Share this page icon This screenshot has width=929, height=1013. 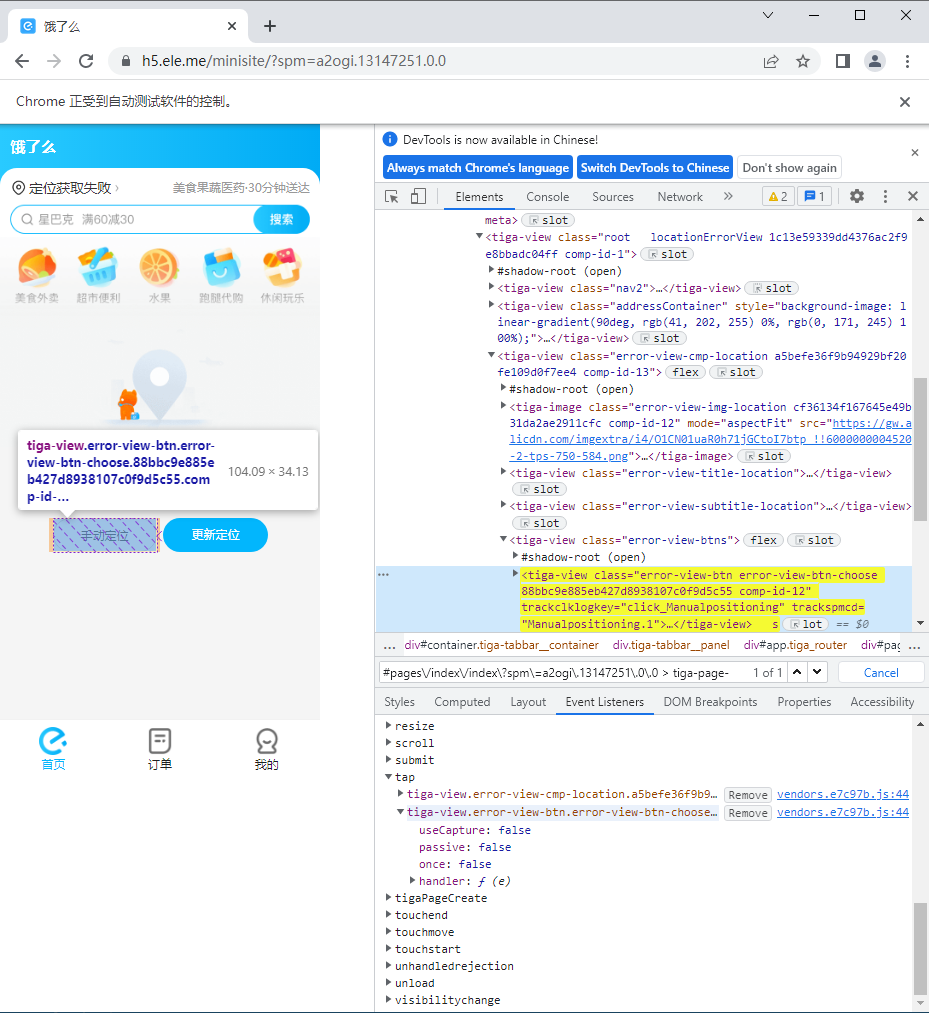point(771,61)
